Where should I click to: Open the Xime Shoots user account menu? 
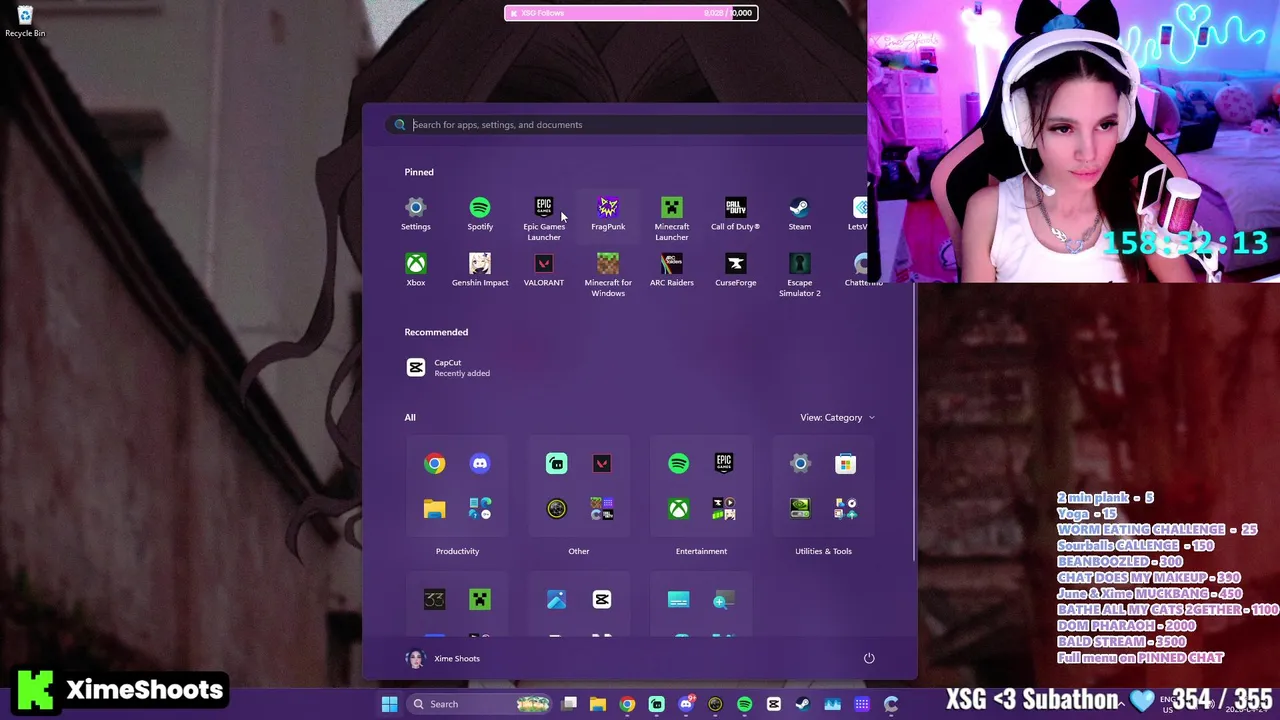click(443, 659)
